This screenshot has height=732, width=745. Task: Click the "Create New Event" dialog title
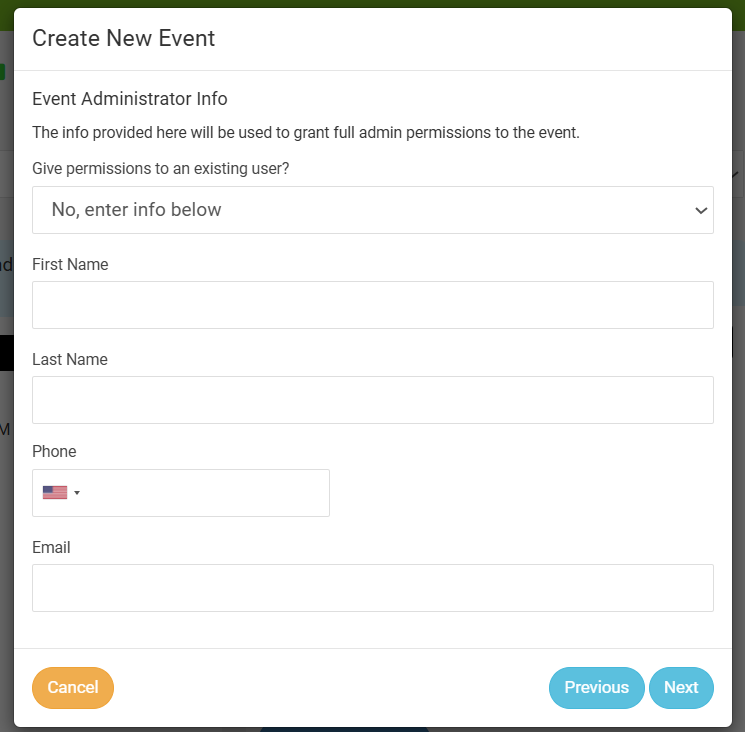(x=123, y=39)
